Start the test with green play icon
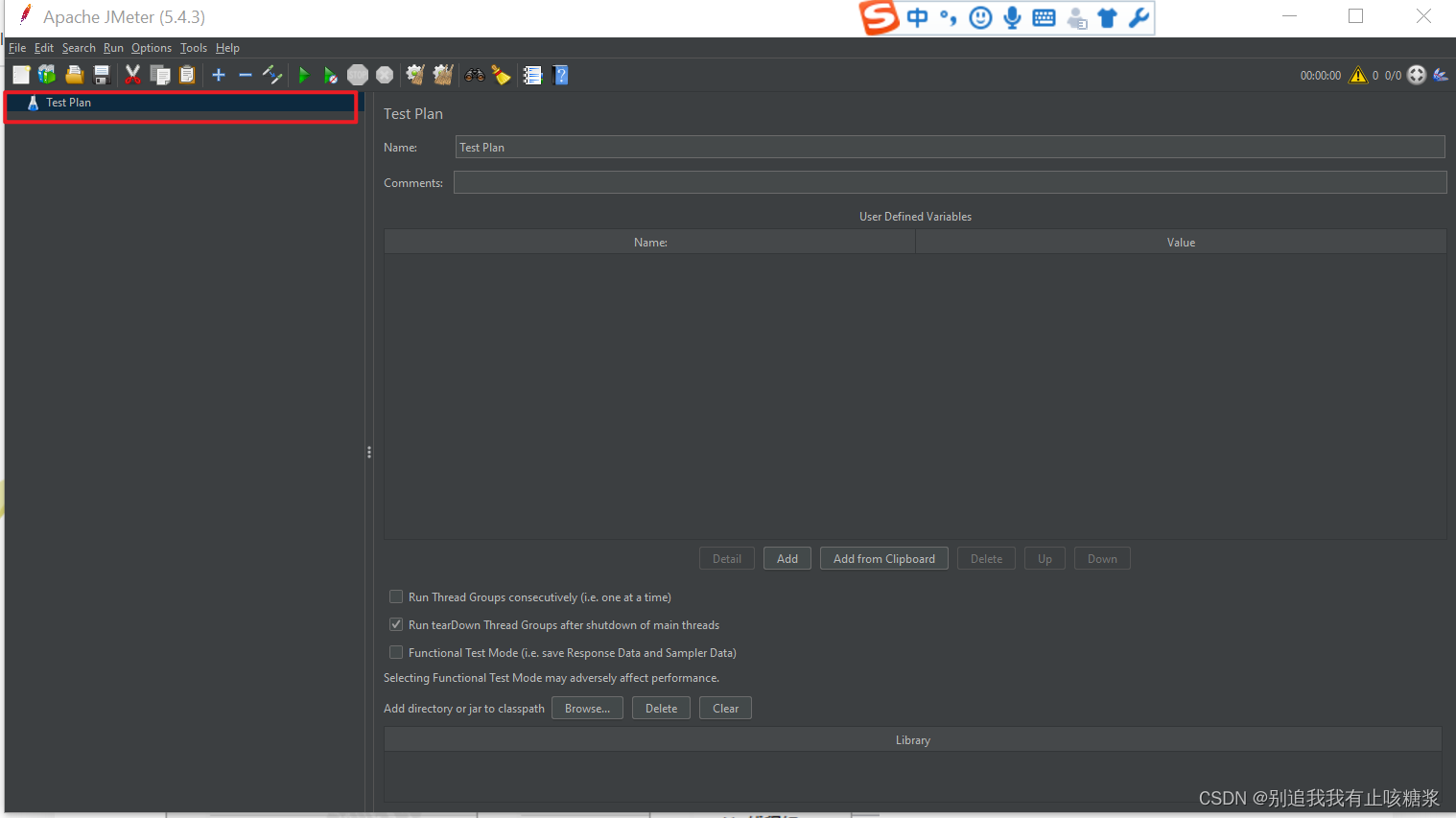 pyautogui.click(x=304, y=75)
